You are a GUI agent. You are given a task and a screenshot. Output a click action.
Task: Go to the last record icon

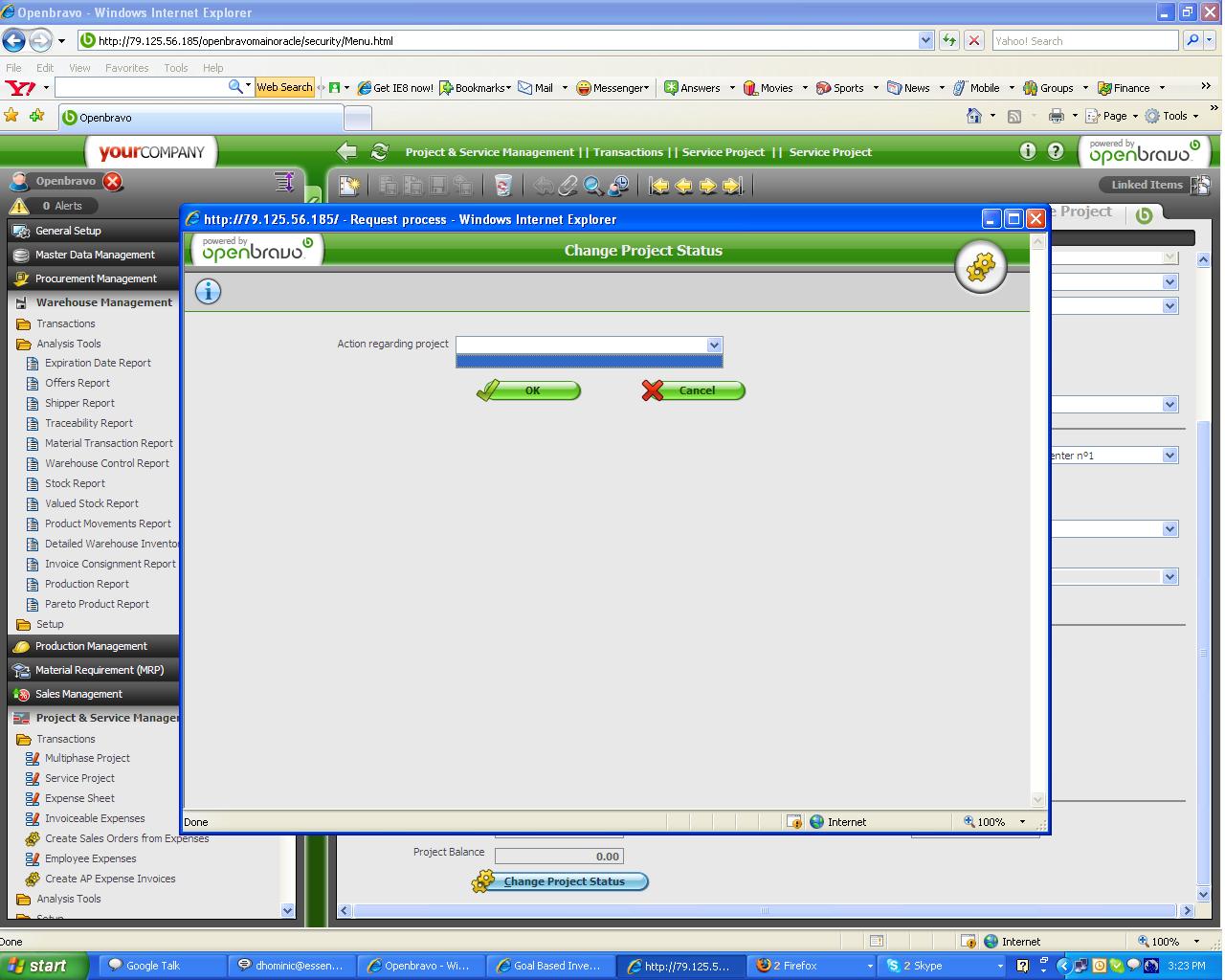click(x=732, y=186)
